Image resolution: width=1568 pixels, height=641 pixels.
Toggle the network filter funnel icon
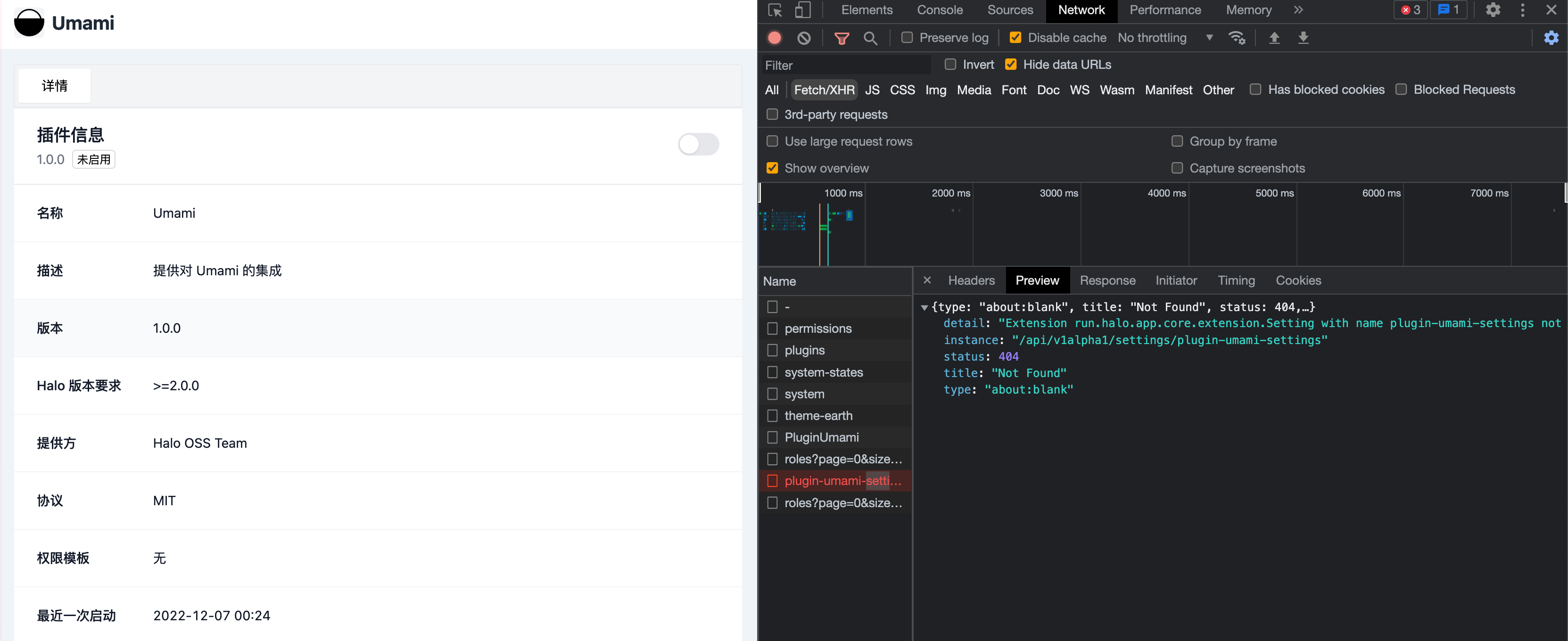[x=841, y=38]
